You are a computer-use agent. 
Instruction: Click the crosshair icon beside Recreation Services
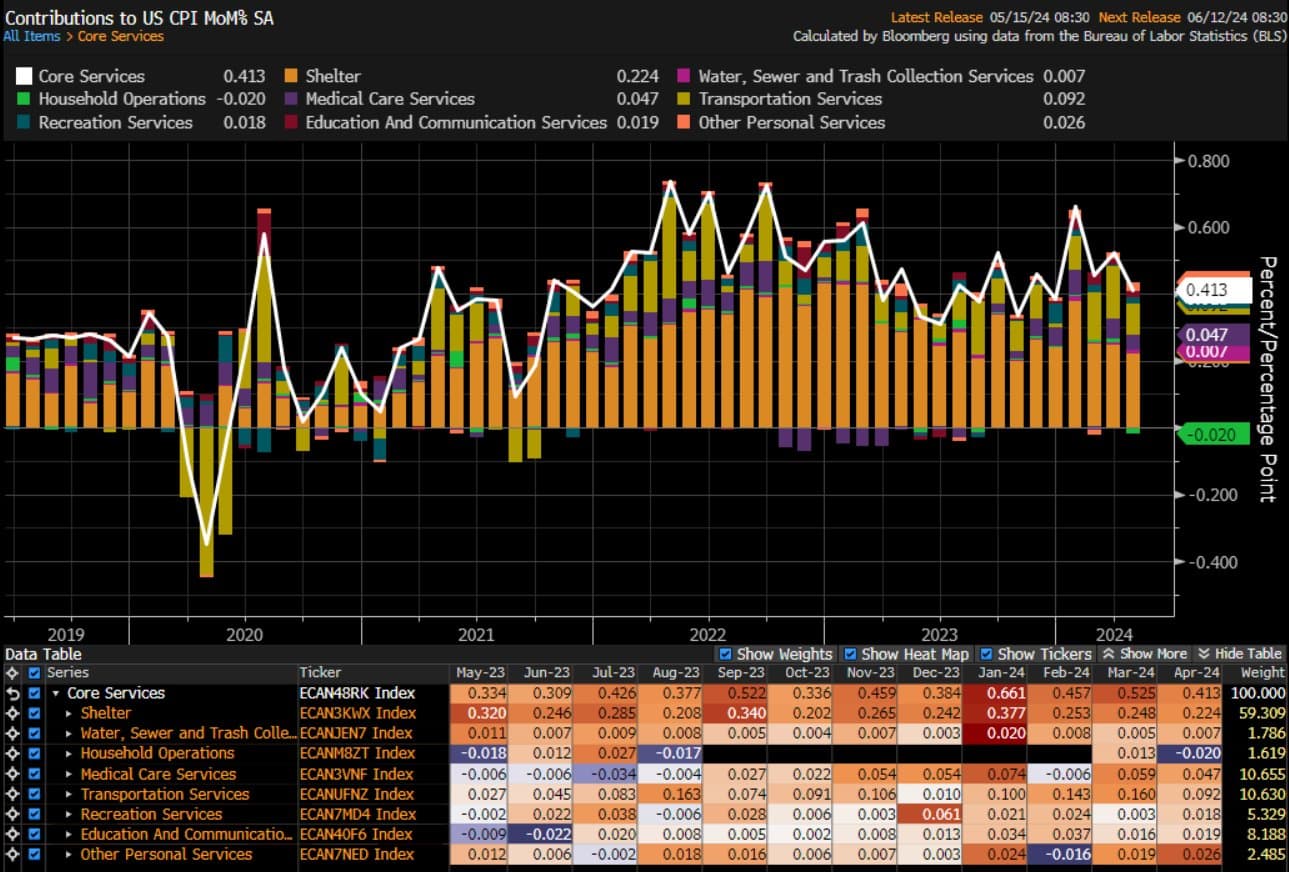click(12, 814)
